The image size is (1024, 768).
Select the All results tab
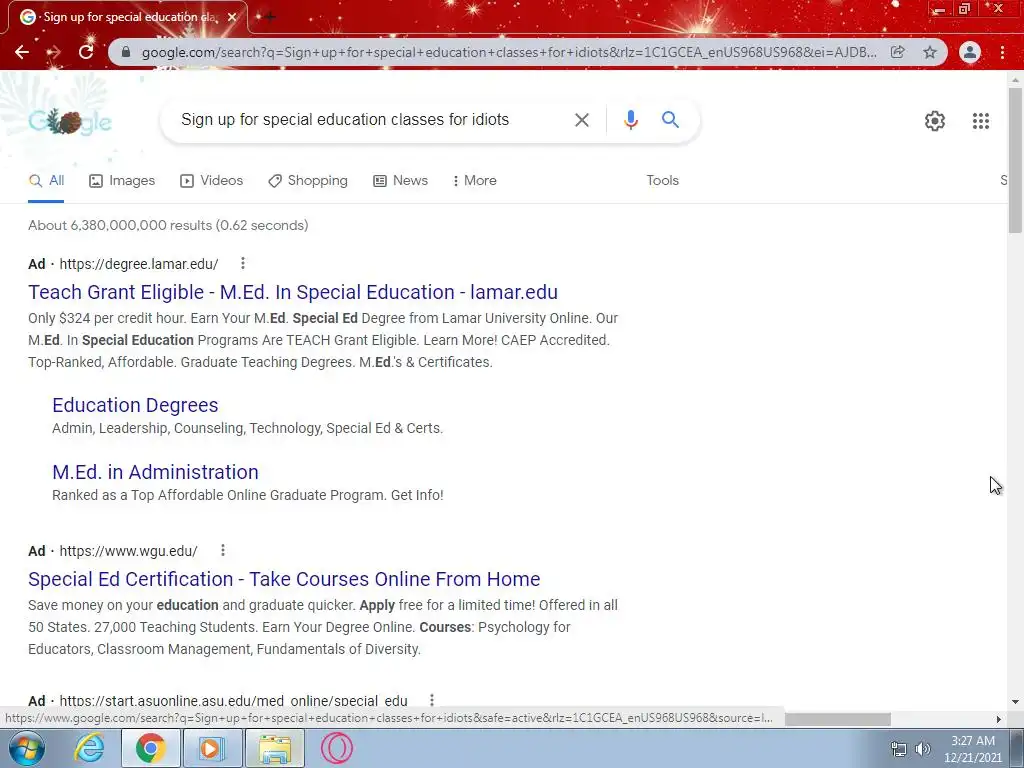click(x=46, y=181)
